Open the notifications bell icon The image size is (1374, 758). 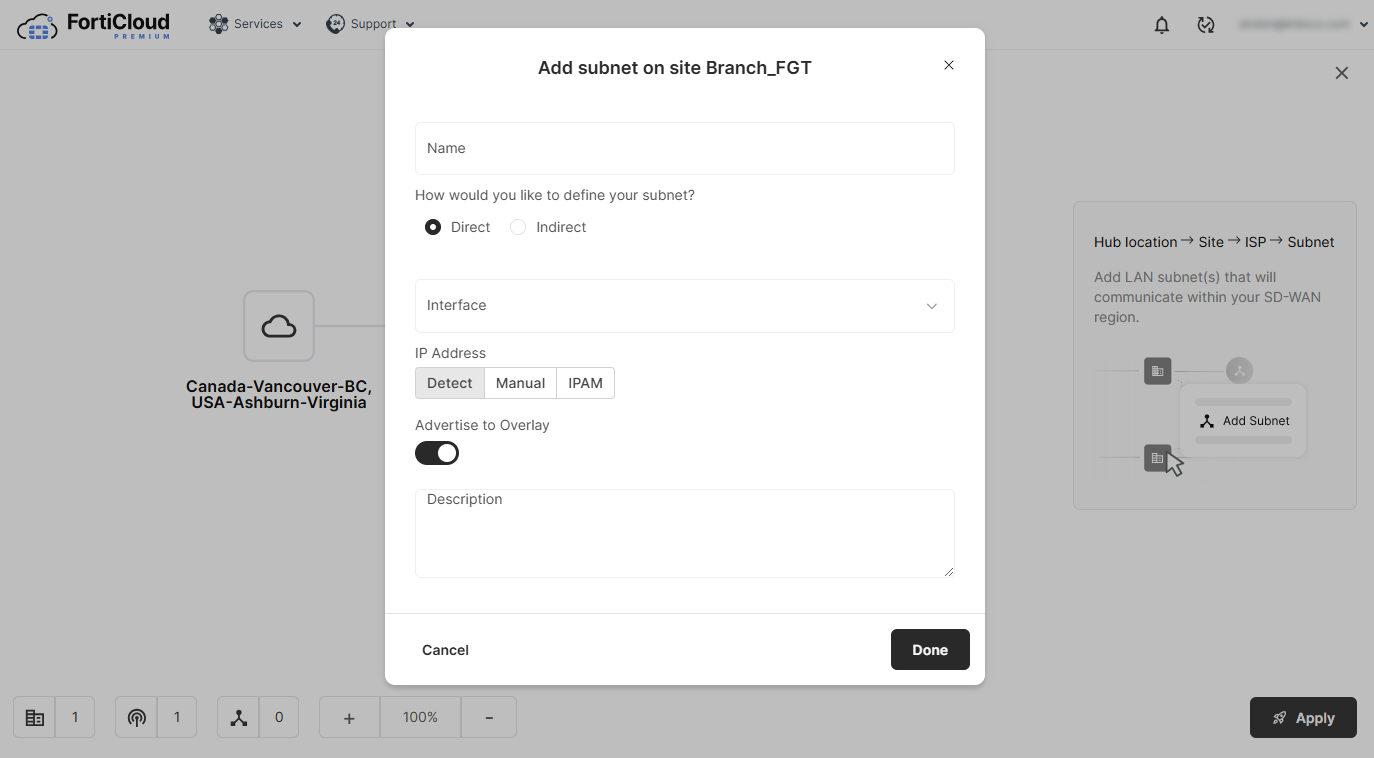point(1161,24)
